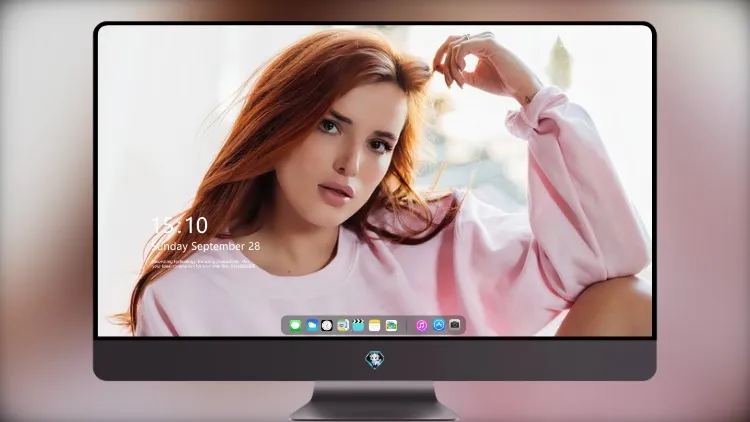Click the Sunday September 28 date text
750x422 pixels.
pyautogui.click(x=206, y=246)
